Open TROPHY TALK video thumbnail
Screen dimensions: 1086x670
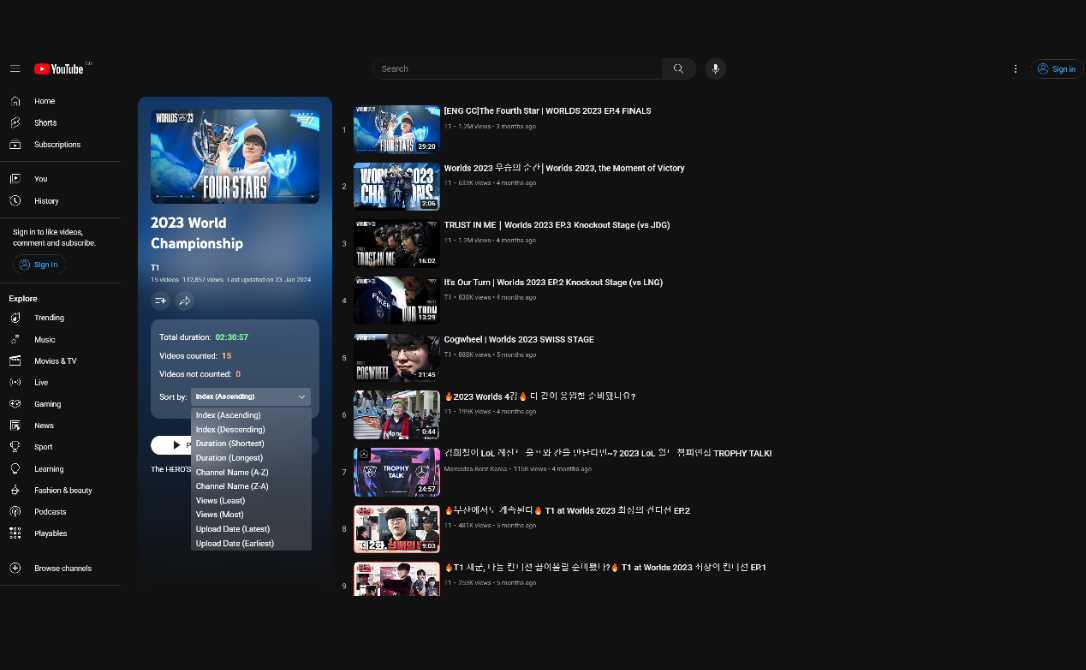pos(397,473)
